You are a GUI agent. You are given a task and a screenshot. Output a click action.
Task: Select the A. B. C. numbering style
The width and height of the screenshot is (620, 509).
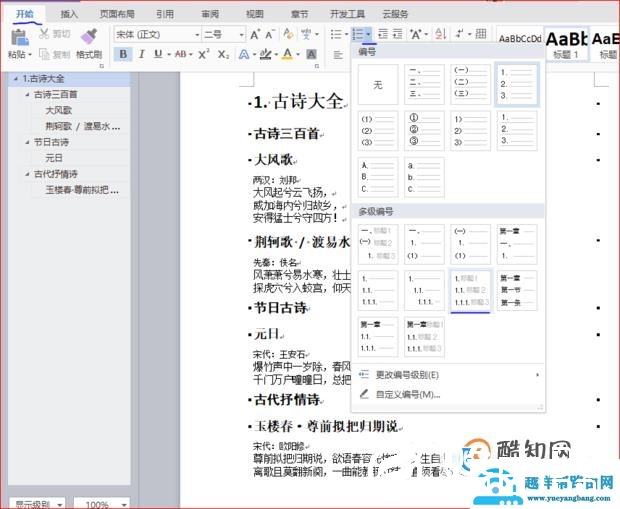[x=378, y=177]
